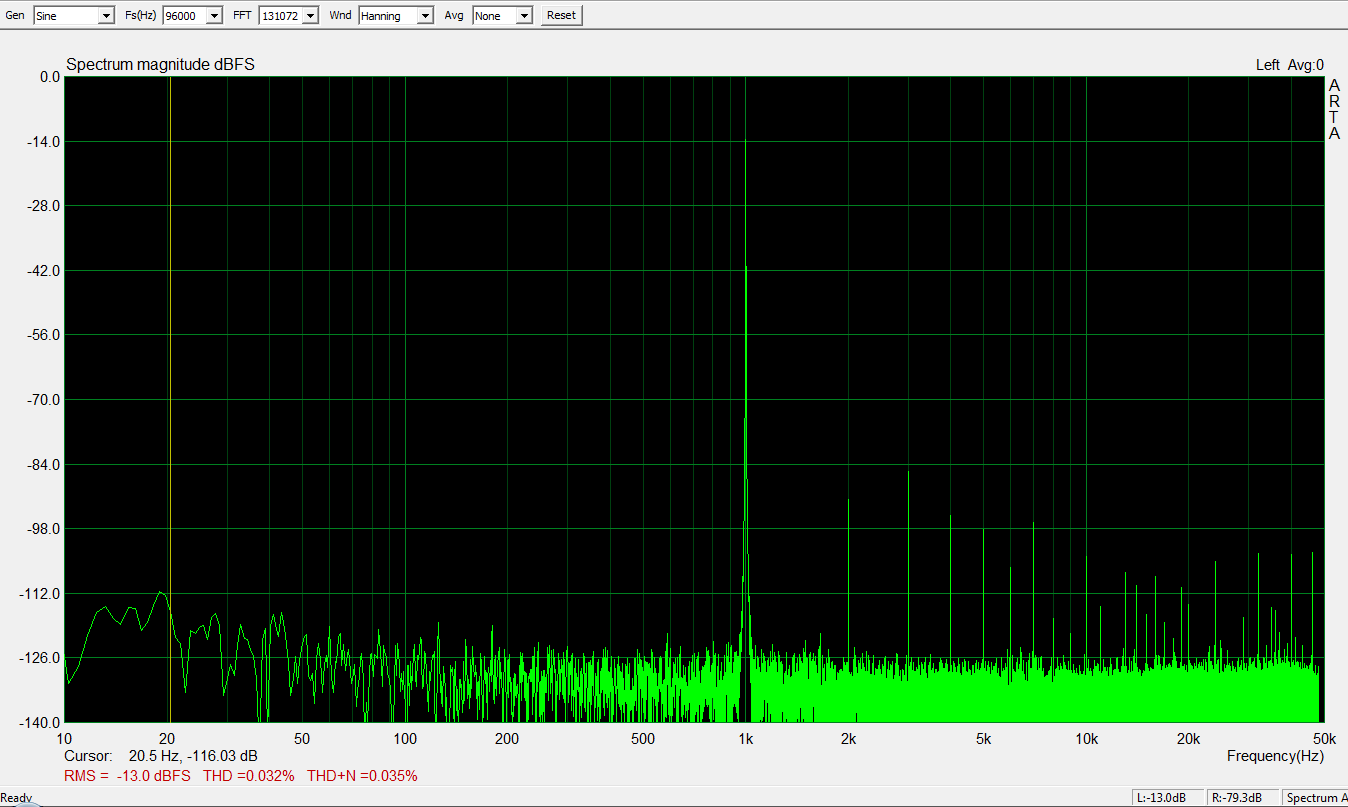Click the Left Avg:0 channel label
Image resolution: width=1348 pixels, height=807 pixels.
point(1289,65)
